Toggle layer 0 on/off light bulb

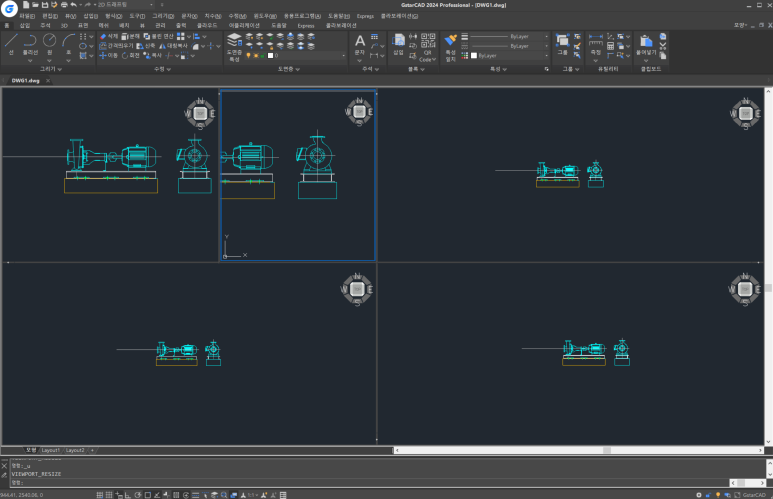(248, 56)
